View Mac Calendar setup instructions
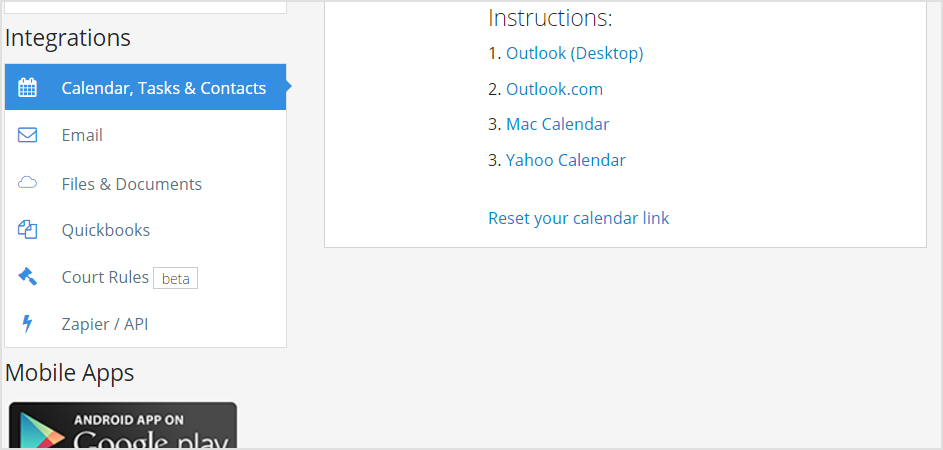Image resolution: width=943 pixels, height=450 pixels. pos(557,124)
